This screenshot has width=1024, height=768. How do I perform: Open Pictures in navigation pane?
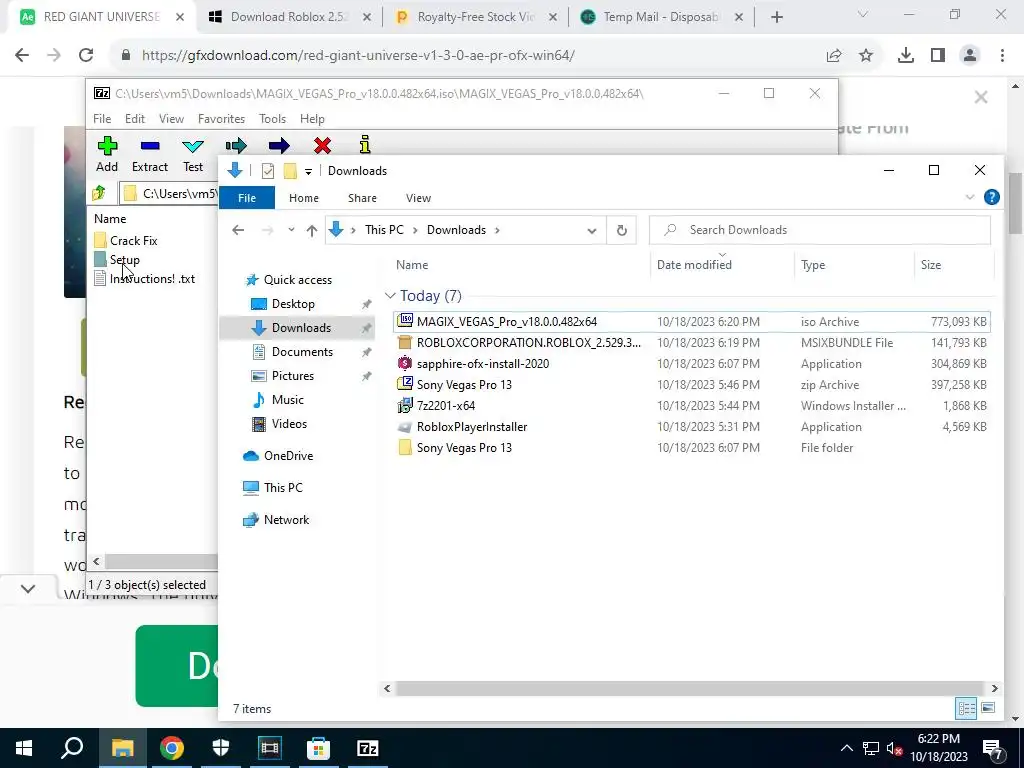tap(292, 376)
